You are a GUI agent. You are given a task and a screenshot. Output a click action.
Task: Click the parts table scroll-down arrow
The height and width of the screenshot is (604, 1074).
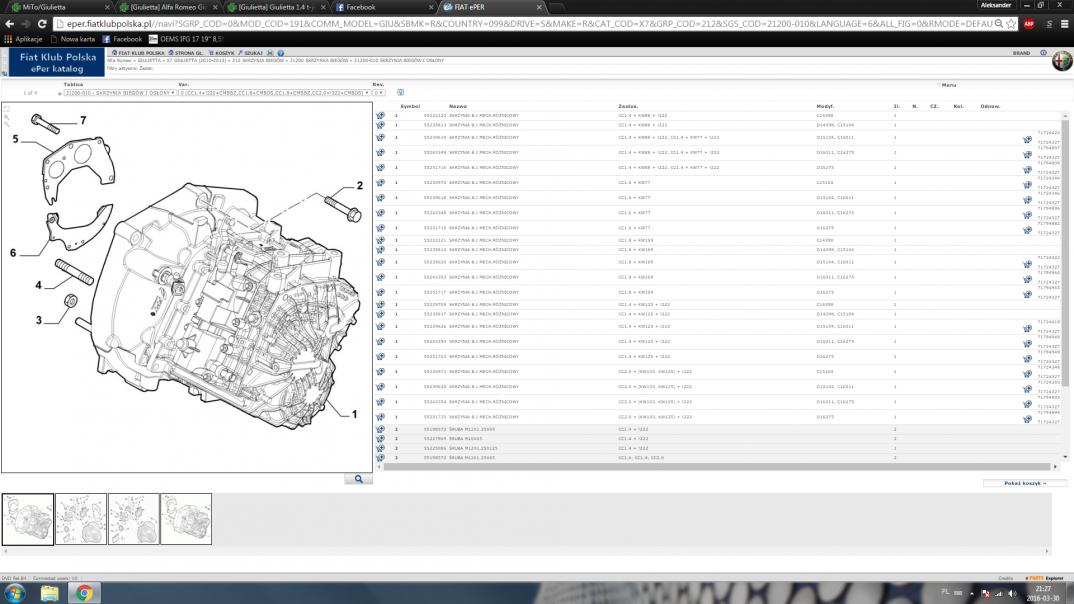tap(1065, 457)
